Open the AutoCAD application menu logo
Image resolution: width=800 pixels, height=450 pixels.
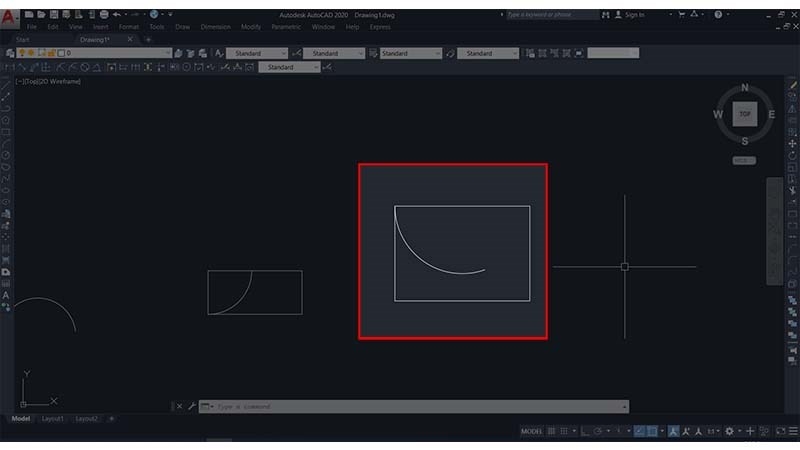[x=9, y=18]
